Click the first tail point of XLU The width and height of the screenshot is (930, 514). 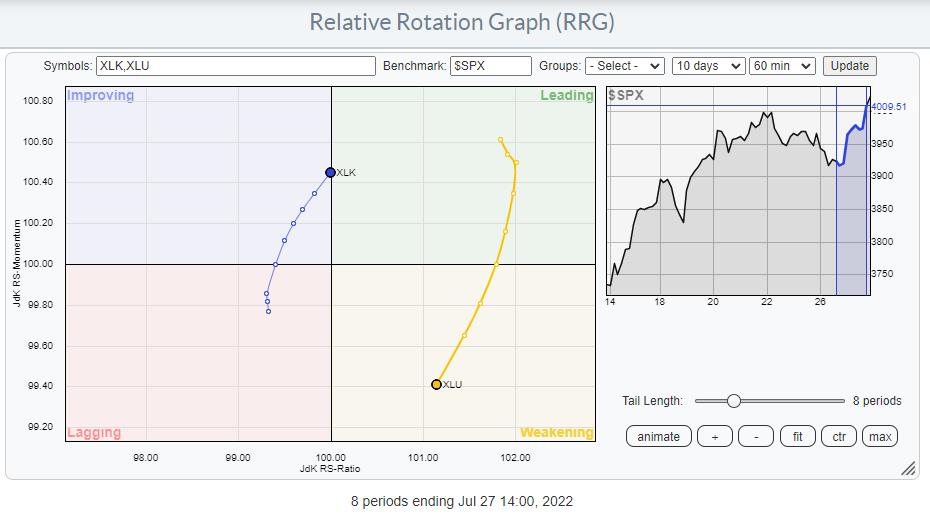(501, 140)
